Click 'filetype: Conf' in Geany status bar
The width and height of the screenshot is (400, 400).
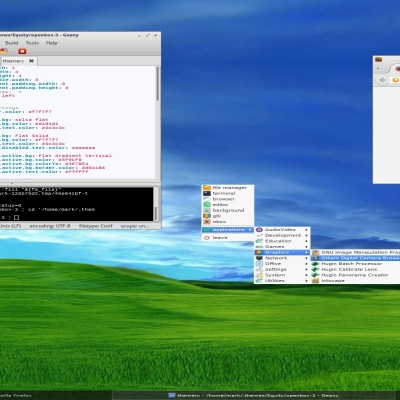[96, 226]
